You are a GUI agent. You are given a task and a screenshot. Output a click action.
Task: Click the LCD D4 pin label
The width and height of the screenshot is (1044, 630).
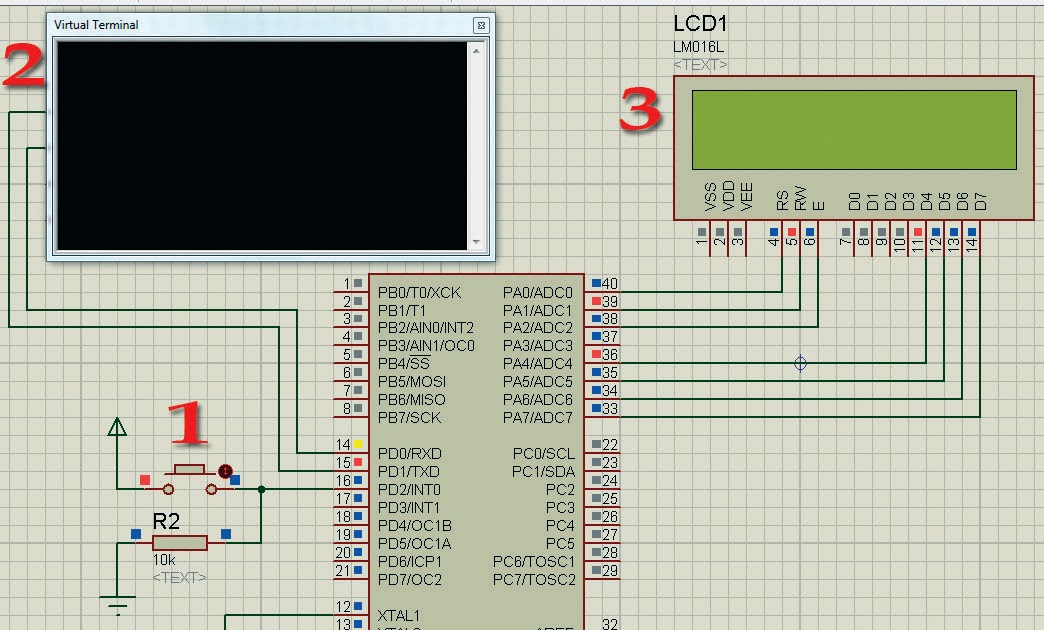tap(926, 202)
